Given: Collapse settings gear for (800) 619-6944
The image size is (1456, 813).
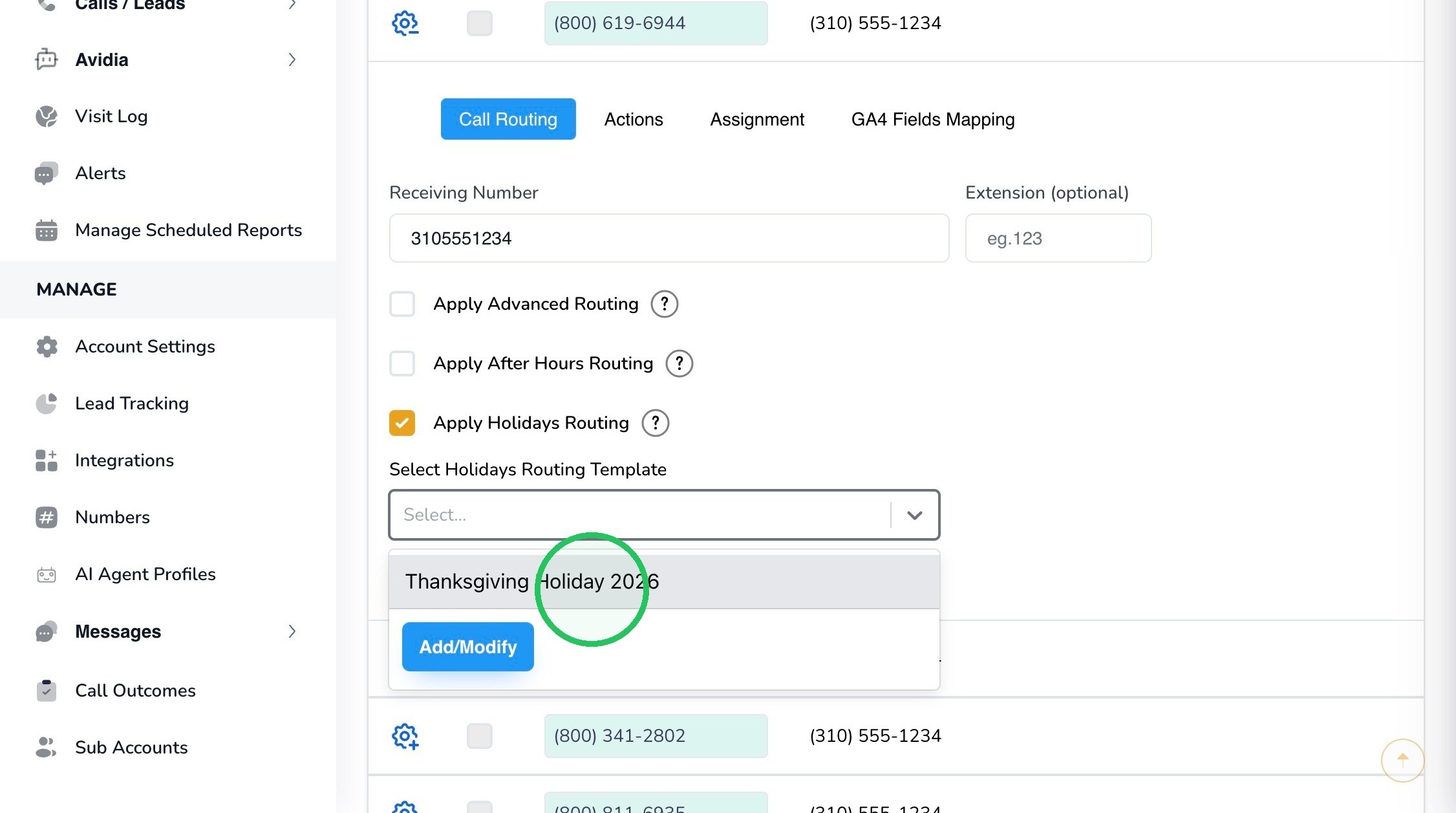Looking at the screenshot, I should [x=405, y=23].
